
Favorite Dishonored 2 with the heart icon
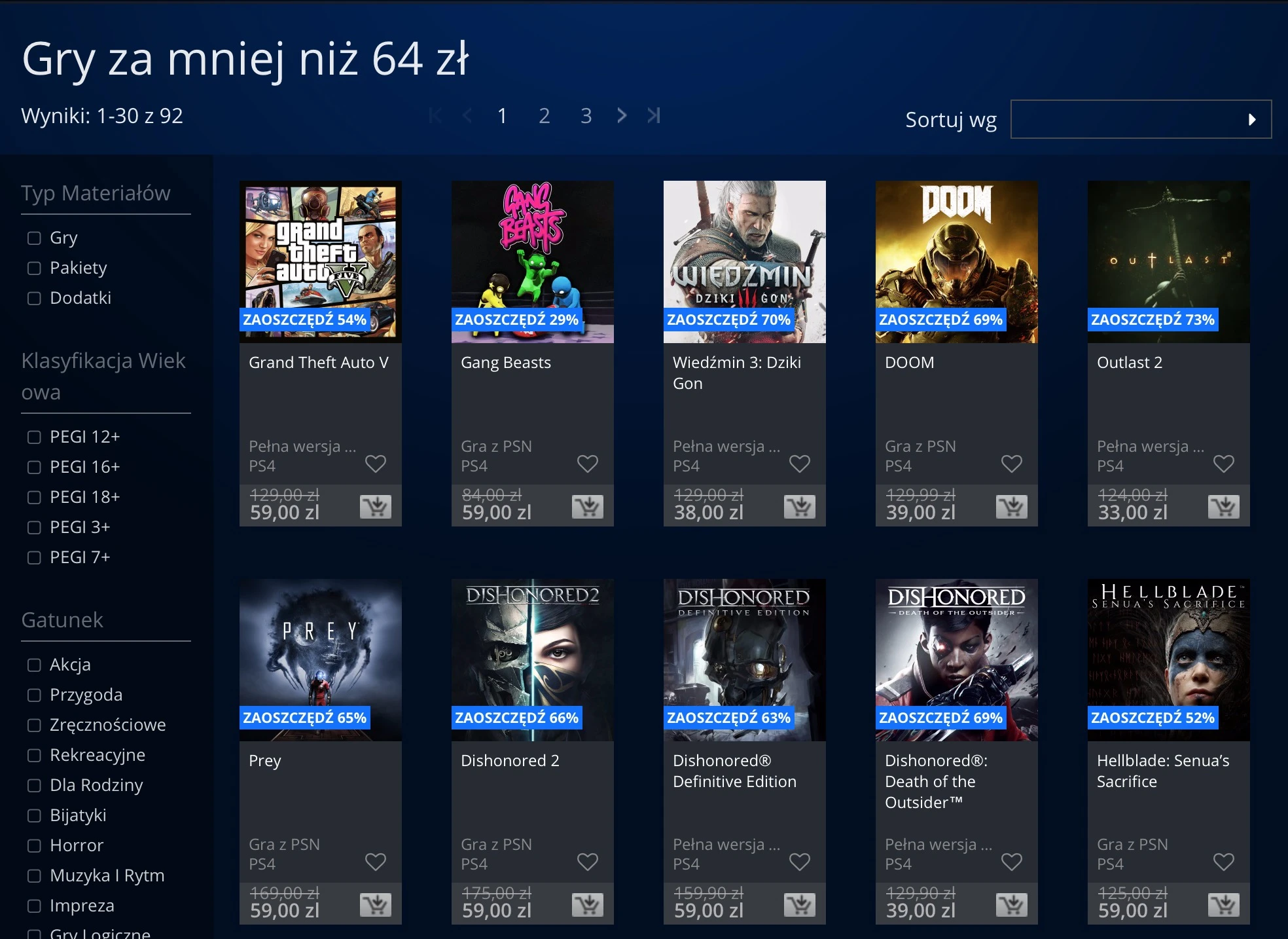coord(588,862)
